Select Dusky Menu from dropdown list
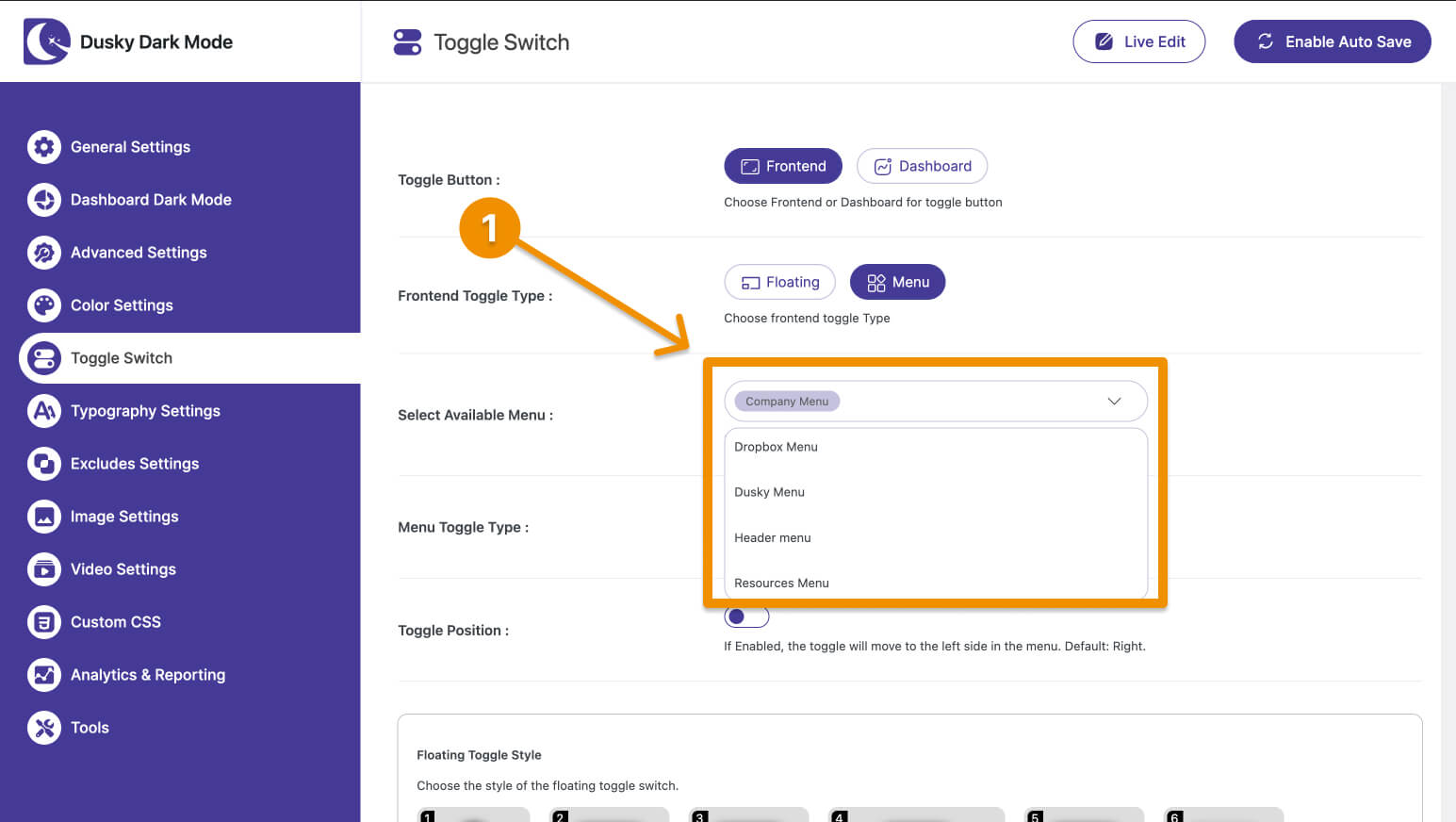This screenshot has width=1456, height=822. click(936, 492)
